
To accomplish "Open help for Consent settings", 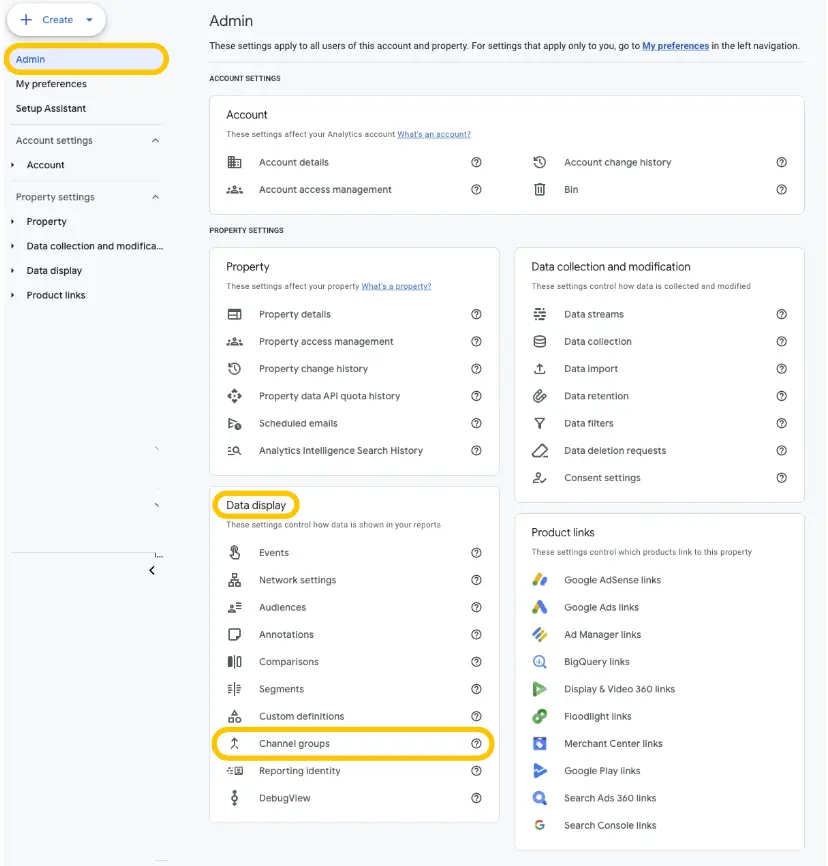I will [781, 478].
